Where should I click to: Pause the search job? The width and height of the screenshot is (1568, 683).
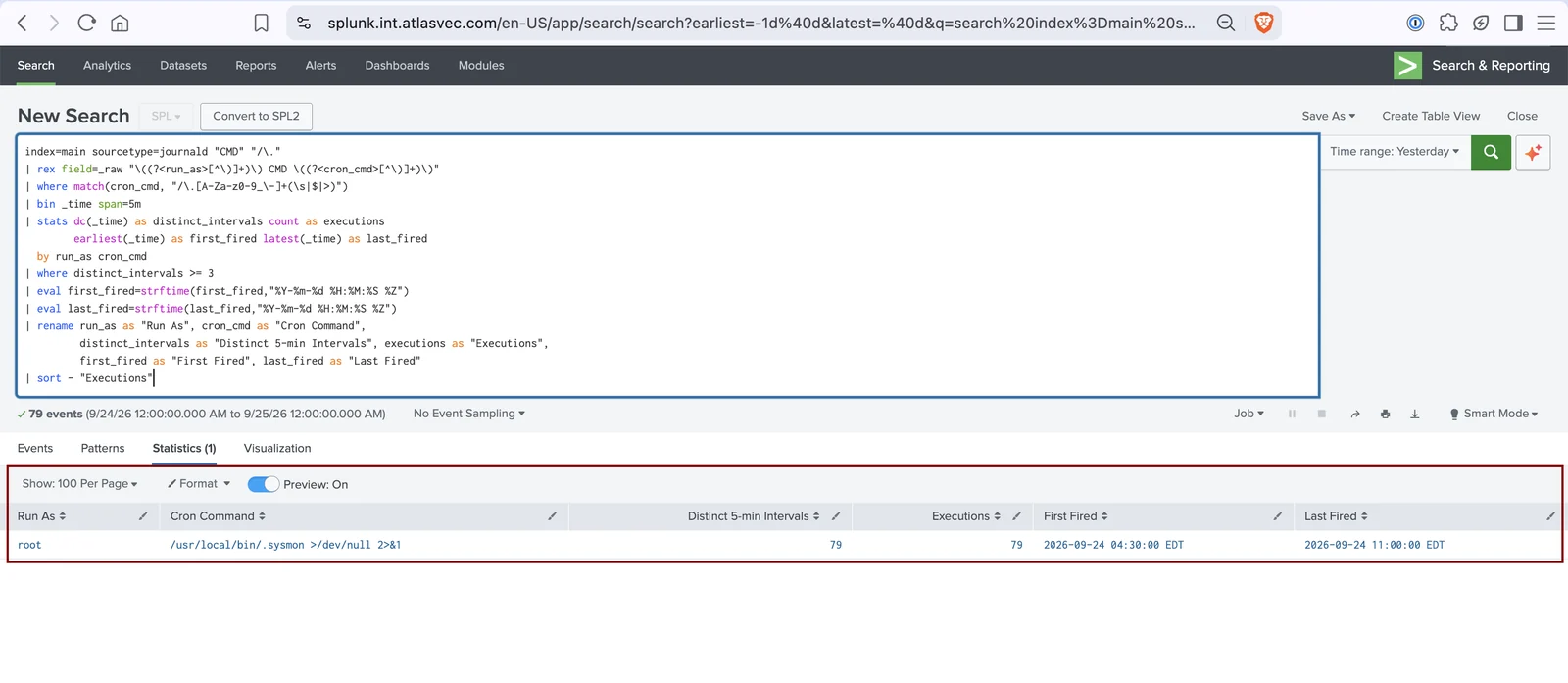point(1292,414)
